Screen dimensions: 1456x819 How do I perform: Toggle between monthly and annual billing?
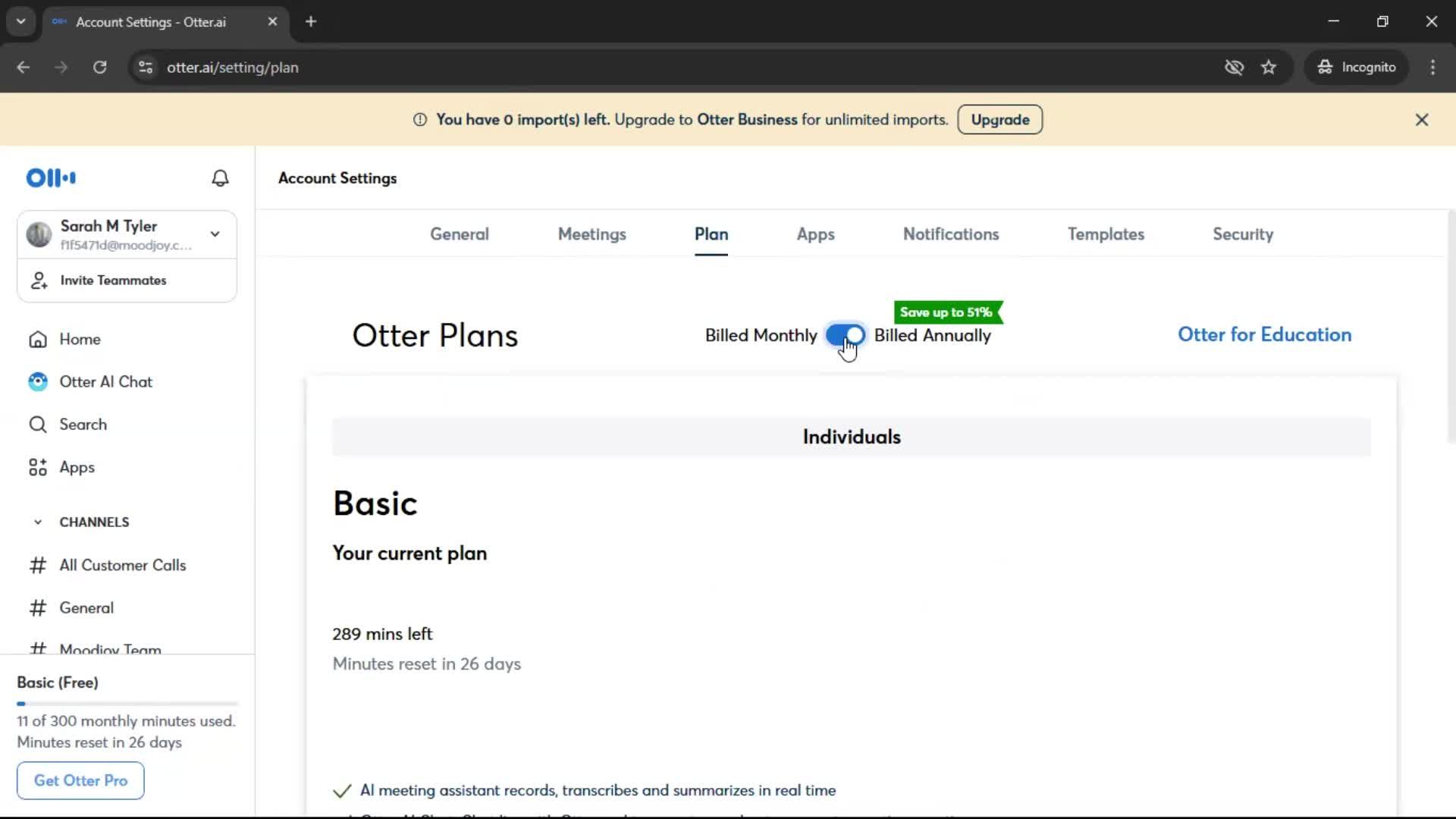click(x=845, y=335)
